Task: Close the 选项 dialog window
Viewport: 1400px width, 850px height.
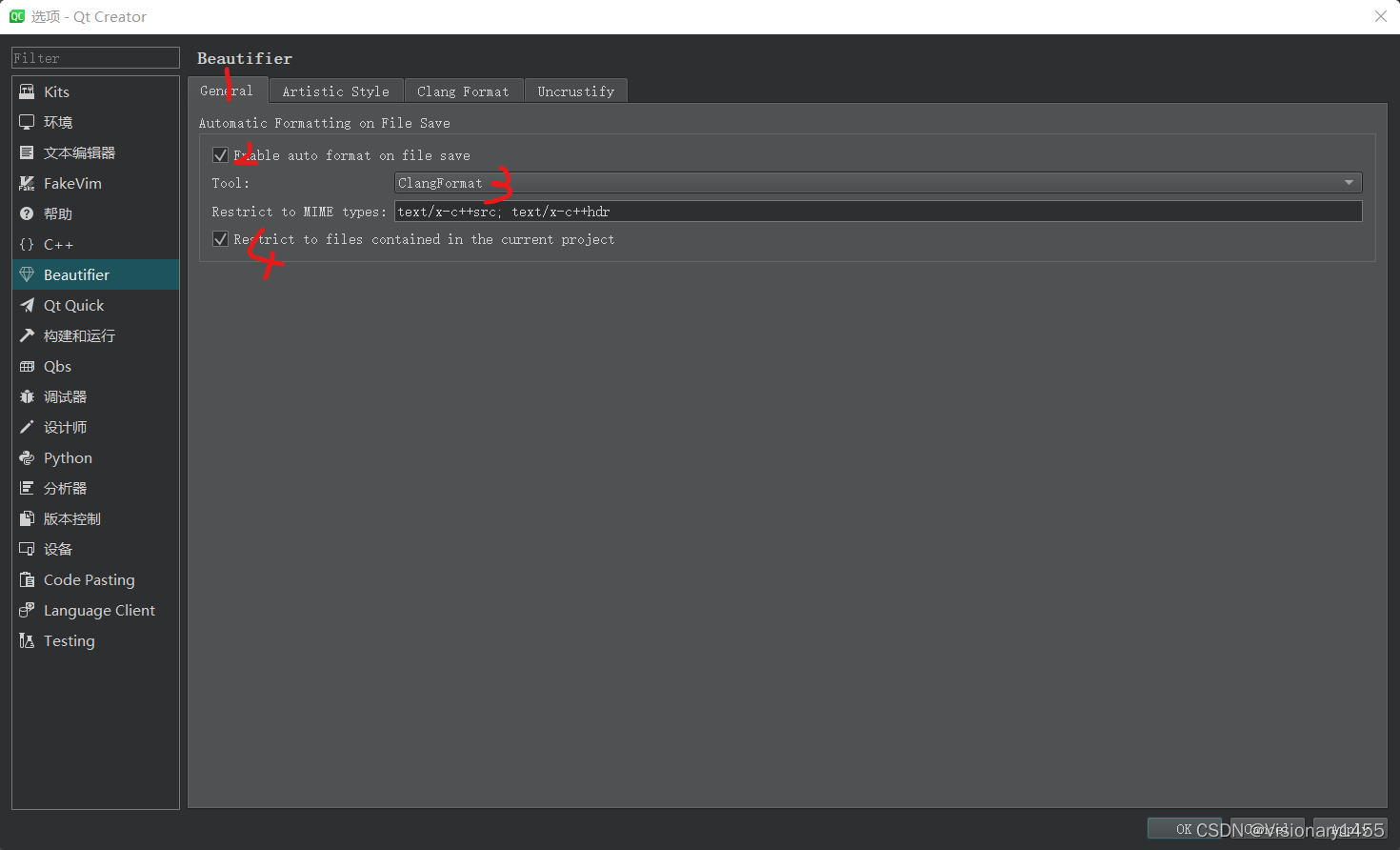Action: coord(1381,16)
